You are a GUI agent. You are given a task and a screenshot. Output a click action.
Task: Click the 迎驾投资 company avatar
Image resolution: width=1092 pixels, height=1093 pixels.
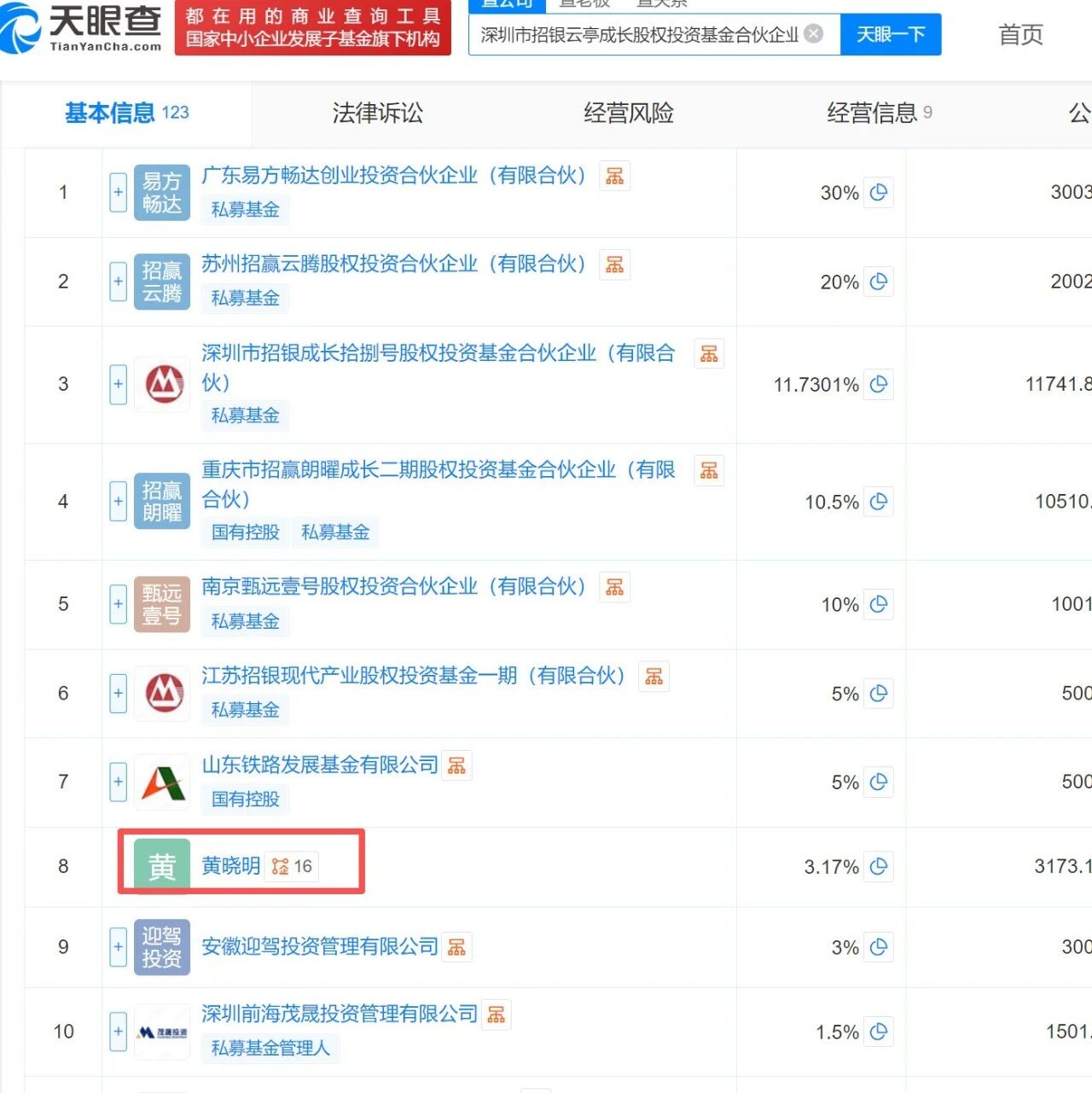(162, 947)
